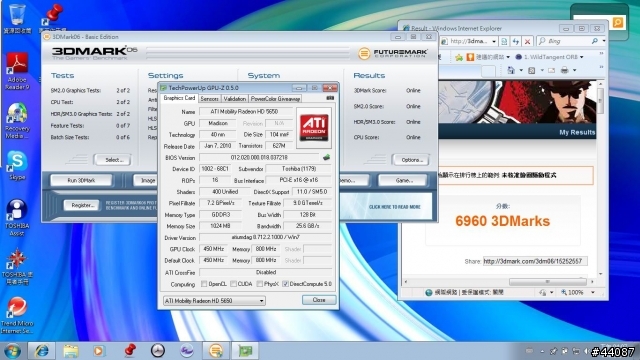This screenshot has width=640, height=360.
Task: Click the IE read mail icon
Action: pos(551,70)
